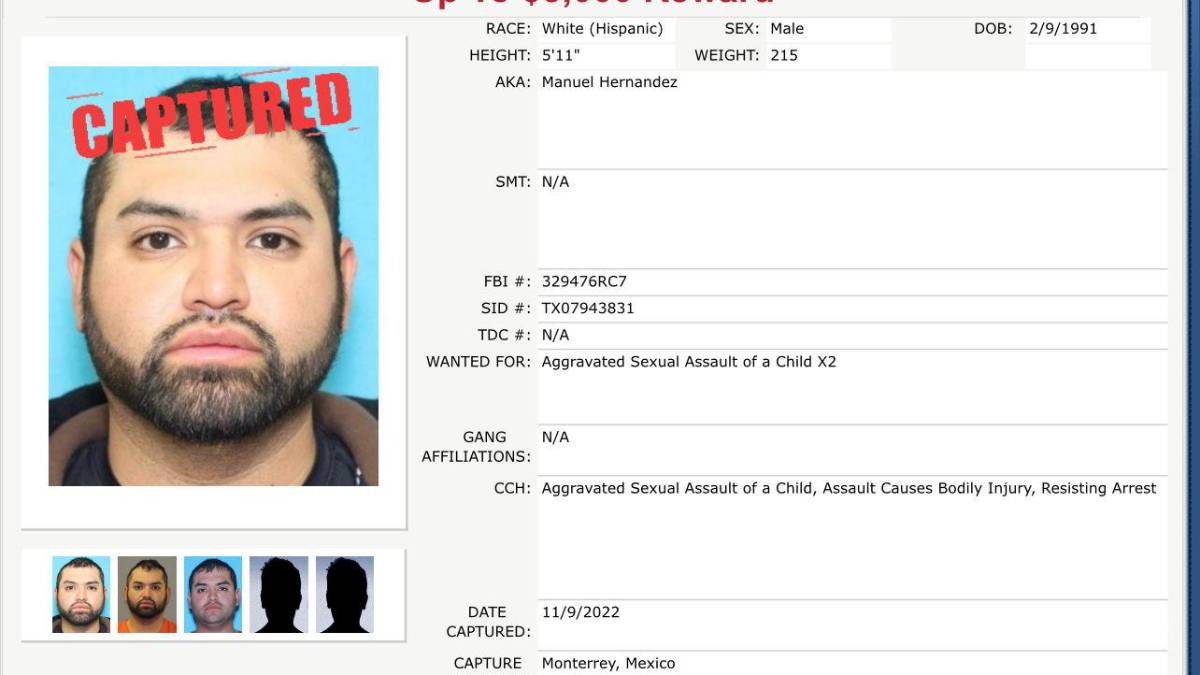This screenshot has height=675, width=1200.
Task: Click the SEX field showing Male
Action: point(828,29)
